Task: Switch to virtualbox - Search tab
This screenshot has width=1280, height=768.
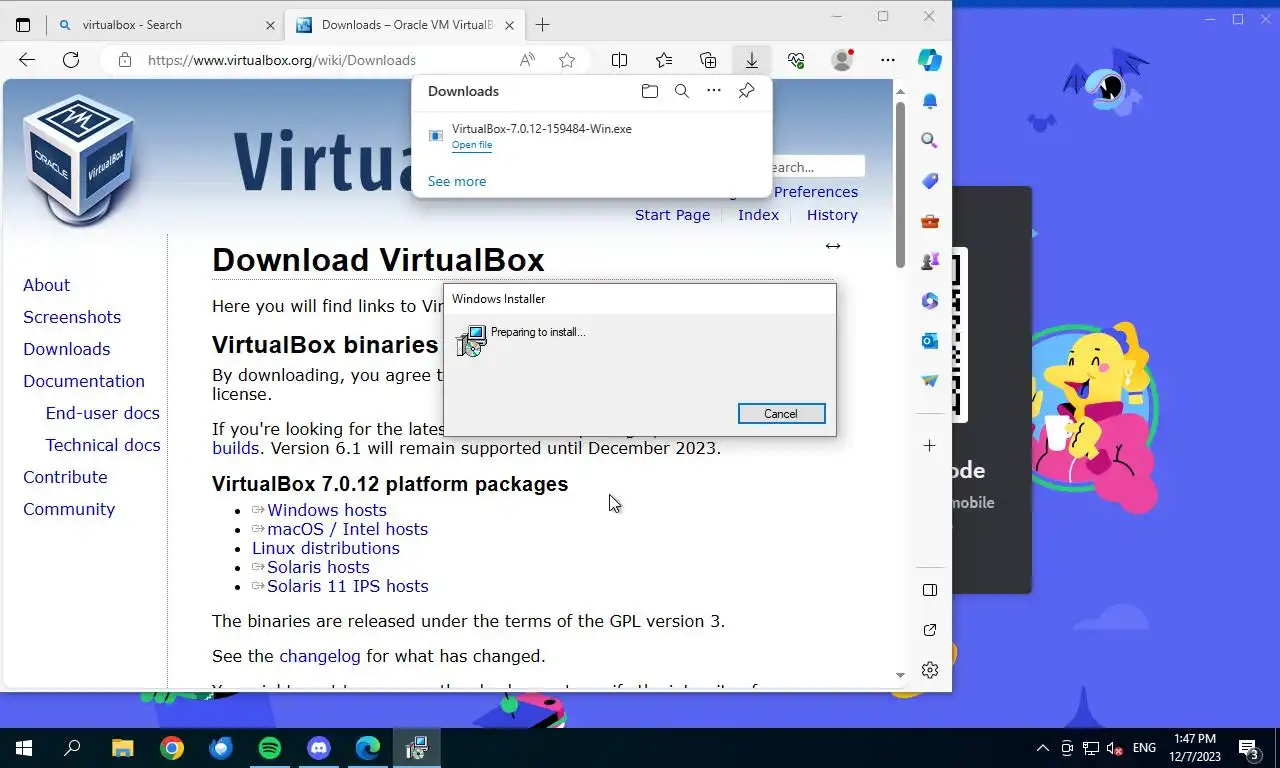Action: pos(165,25)
